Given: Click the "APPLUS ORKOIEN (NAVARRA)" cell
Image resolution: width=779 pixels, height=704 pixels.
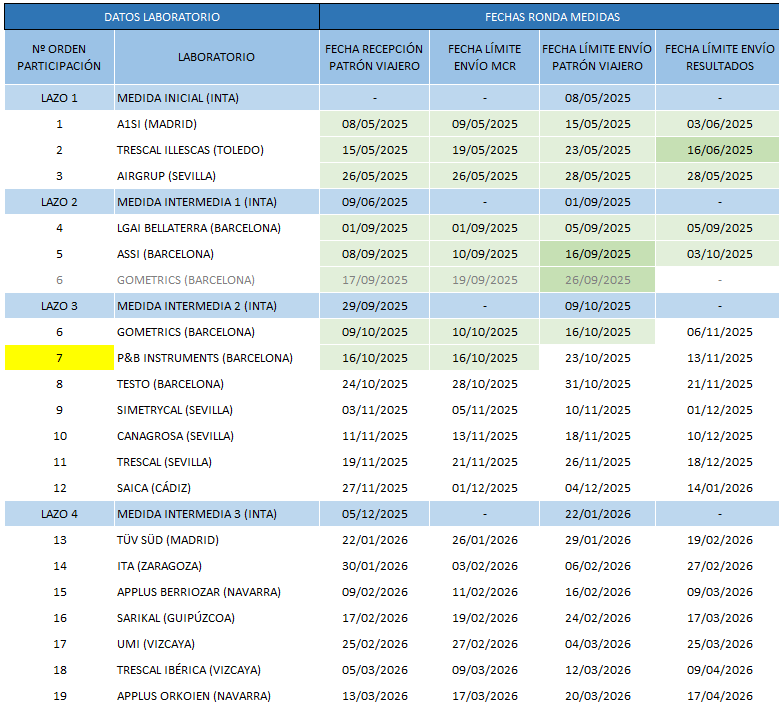Looking at the screenshot, I should pos(194,696).
